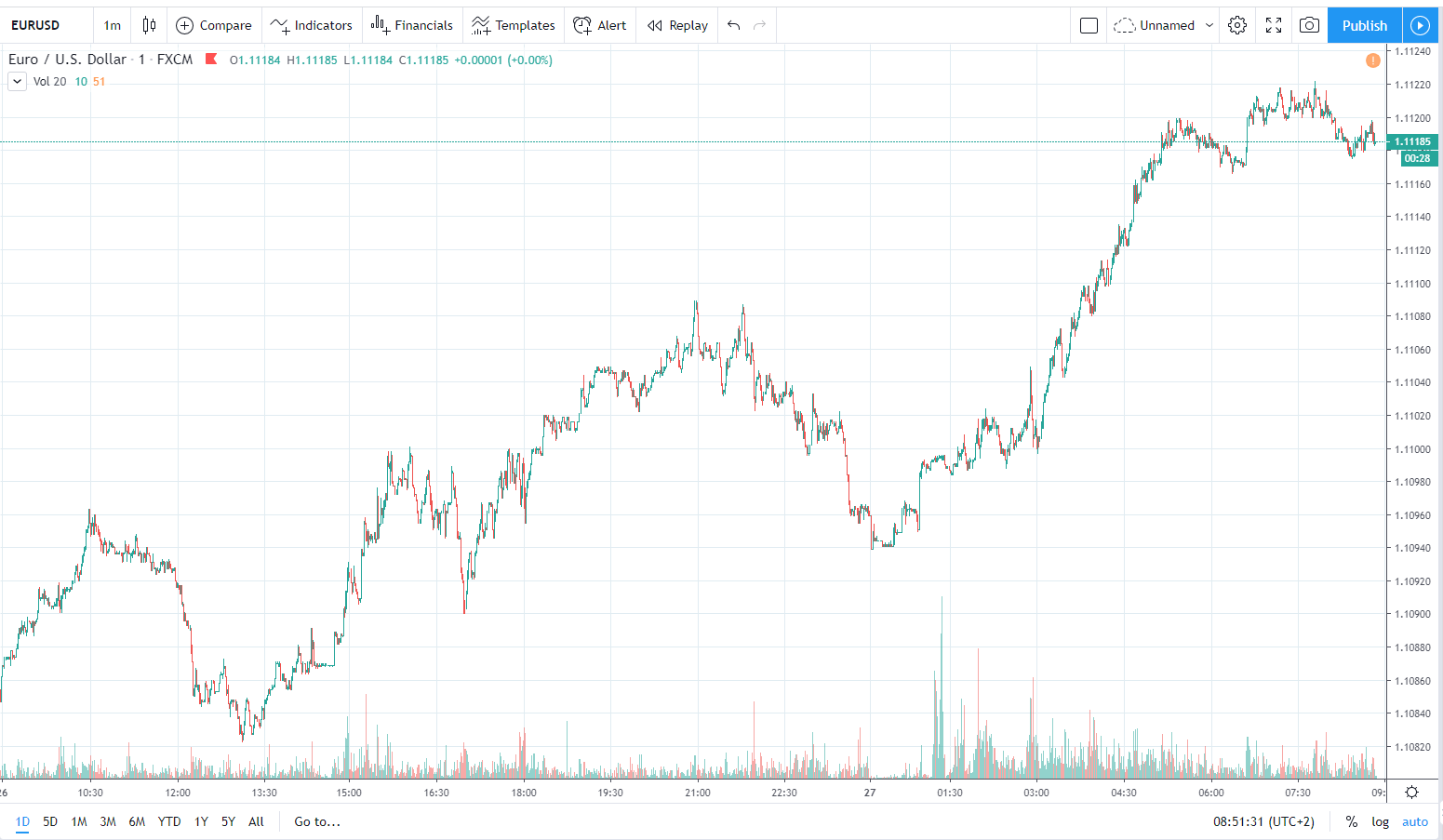Click the 1.11185 current price label
Viewport: 1443px width, 840px height.
pos(1412,142)
